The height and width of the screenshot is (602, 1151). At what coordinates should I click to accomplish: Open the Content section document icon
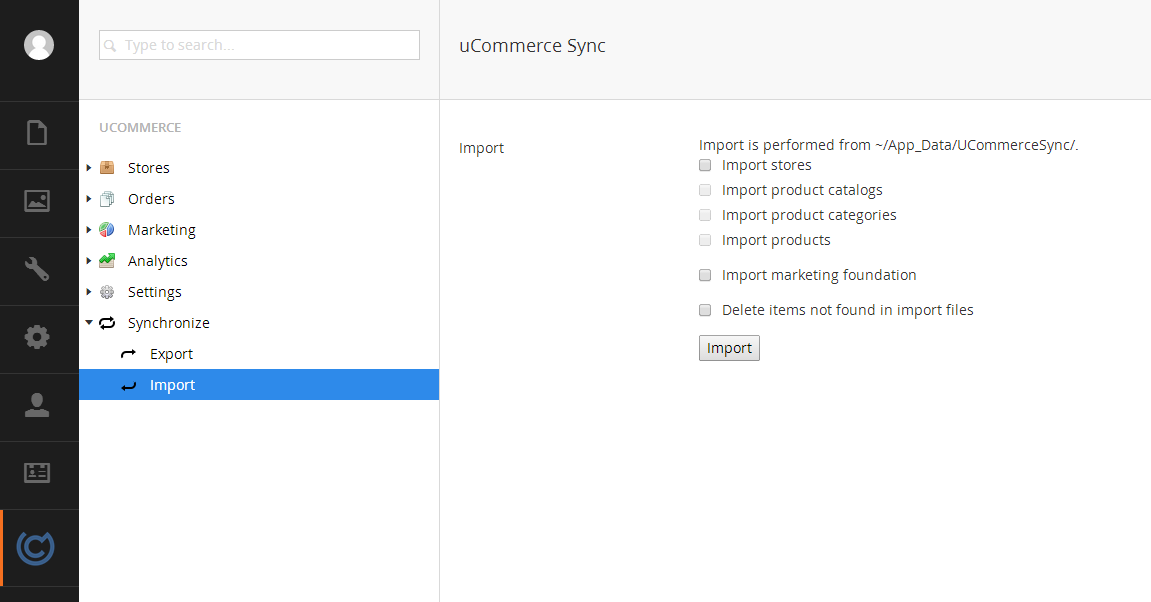pyautogui.click(x=37, y=133)
